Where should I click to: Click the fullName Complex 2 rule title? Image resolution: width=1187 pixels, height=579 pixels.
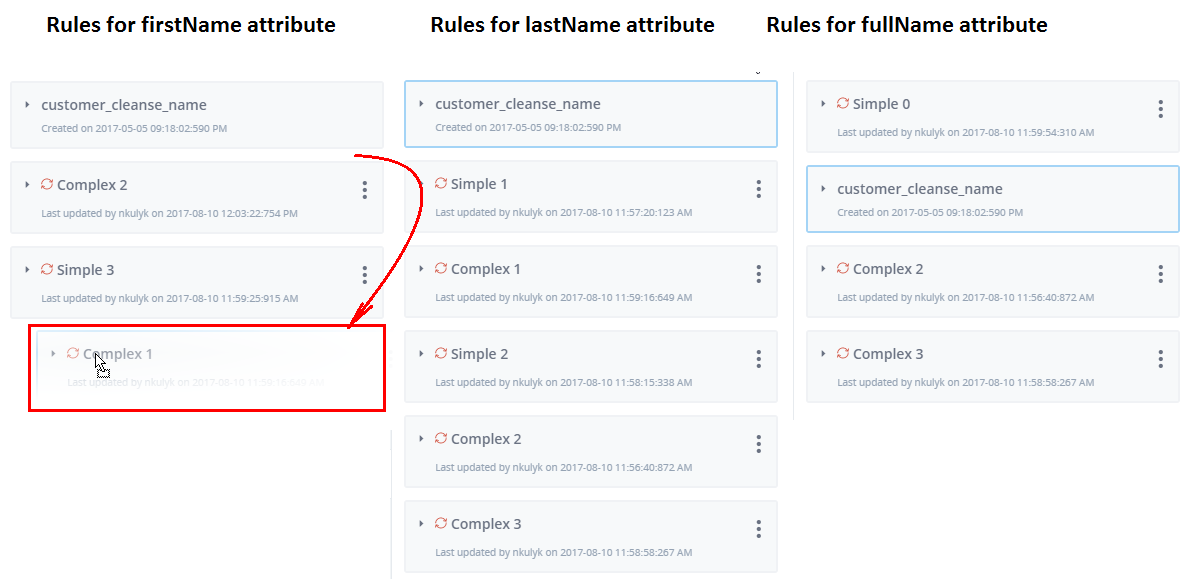point(888,269)
